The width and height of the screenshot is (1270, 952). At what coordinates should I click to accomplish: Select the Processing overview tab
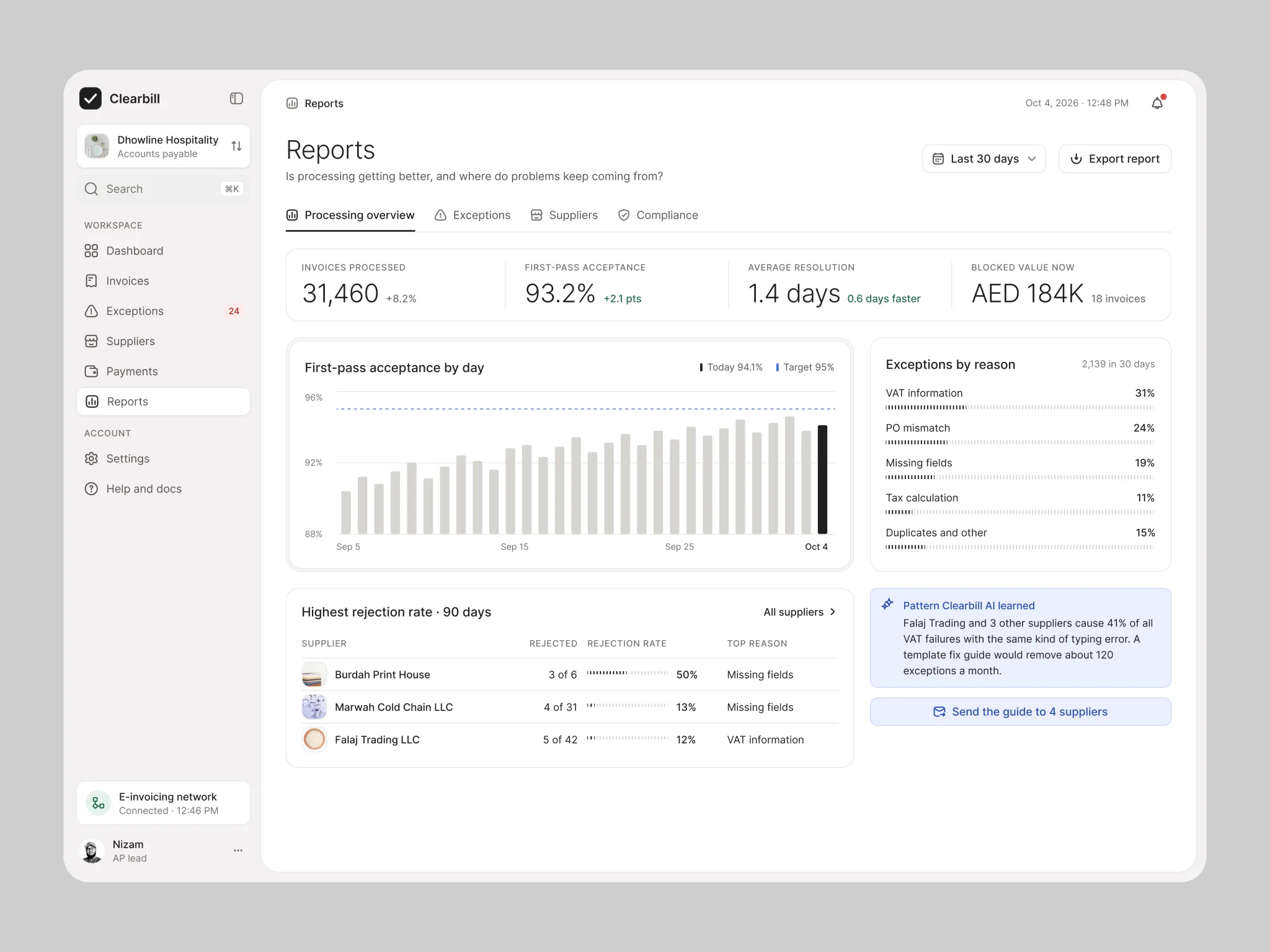point(350,215)
